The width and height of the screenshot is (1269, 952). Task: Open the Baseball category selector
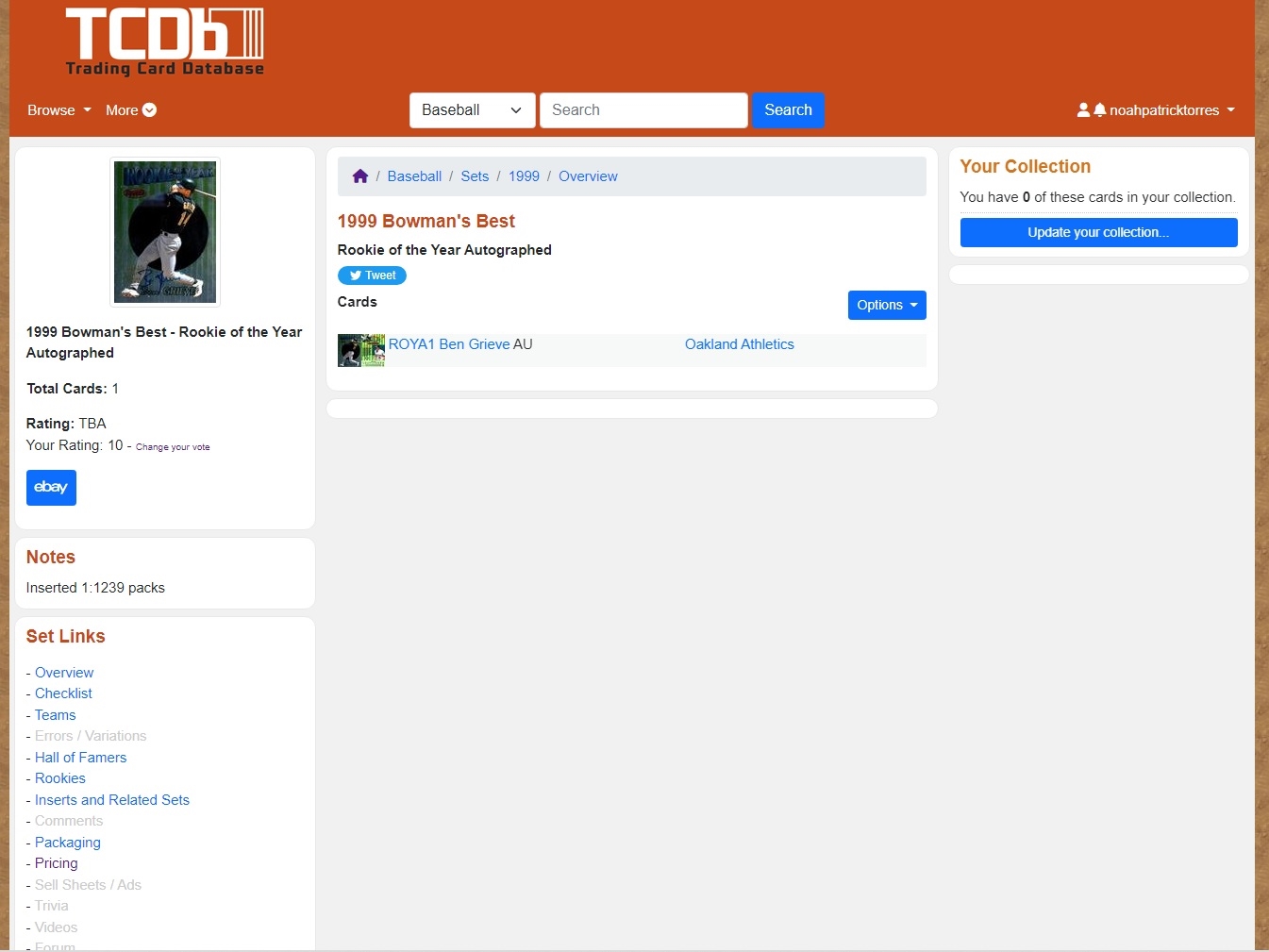pyautogui.click(x=473, y=110)
